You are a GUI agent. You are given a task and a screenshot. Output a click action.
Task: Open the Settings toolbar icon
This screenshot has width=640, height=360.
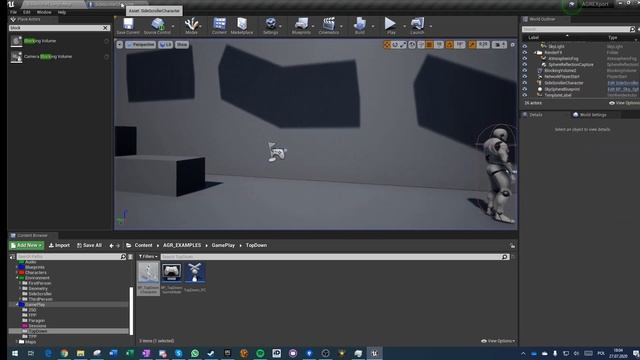pyautogui.click(x=270, y=26)
